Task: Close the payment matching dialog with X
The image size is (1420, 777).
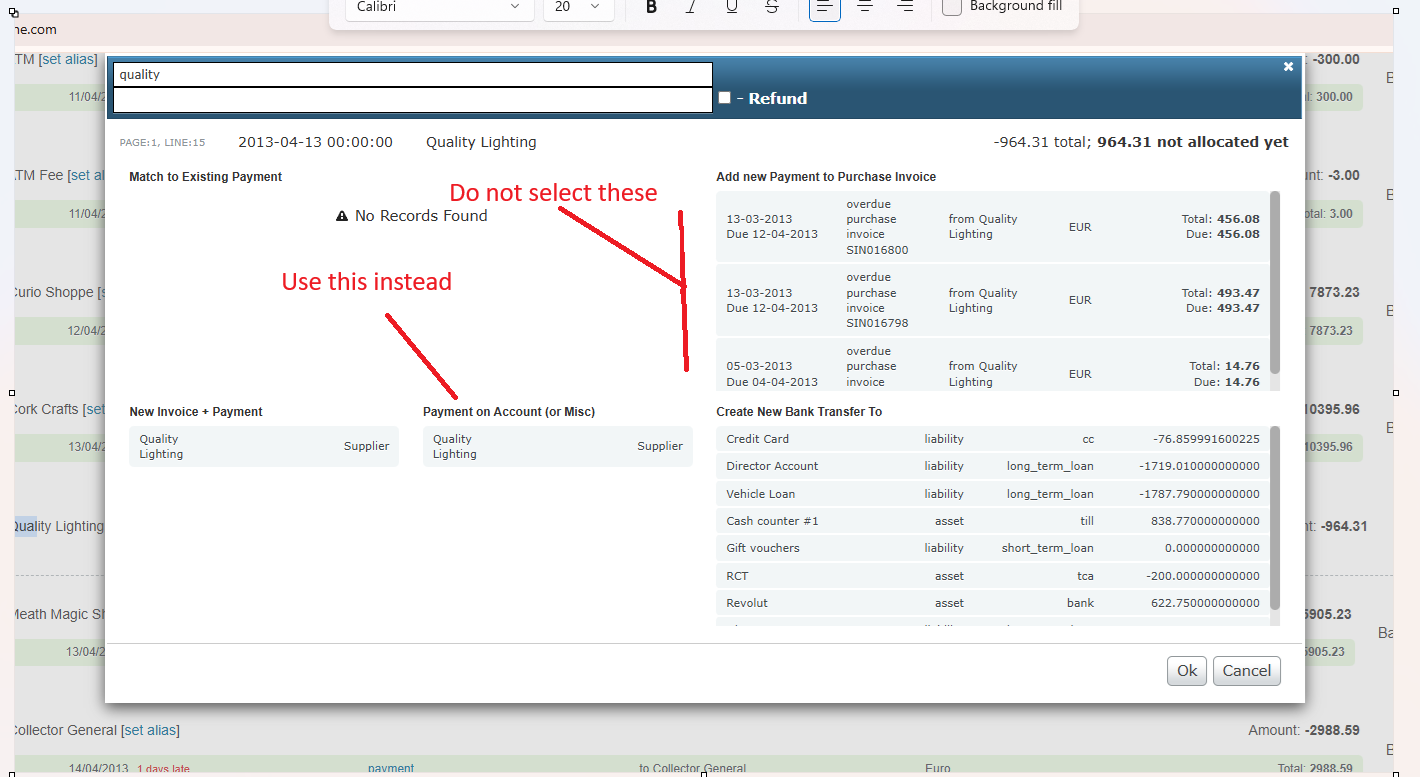Action: pos(1288,67)
